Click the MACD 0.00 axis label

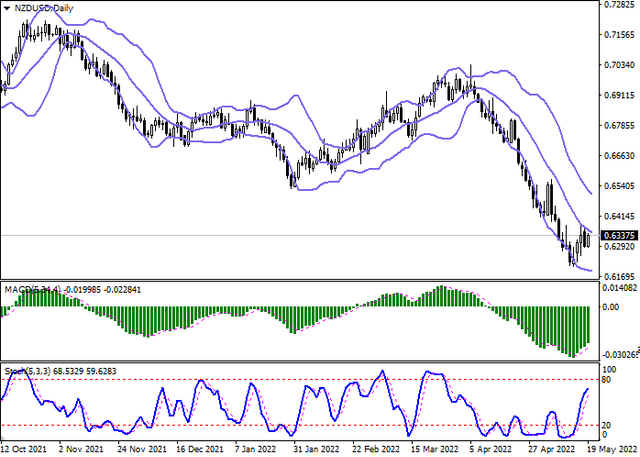pyautogui.click(x=610, y=307)
